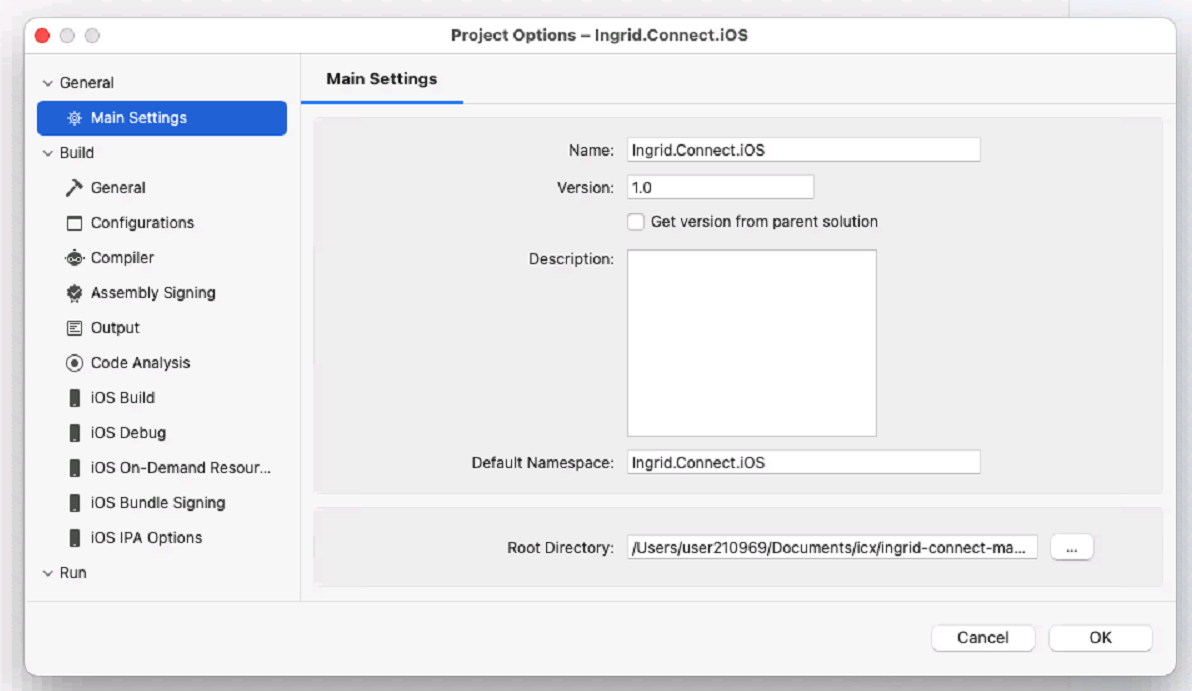This screenshot has width=1192, height=691.
Task: Collapse the General section chevron
Action: click(x=47, y=83)
